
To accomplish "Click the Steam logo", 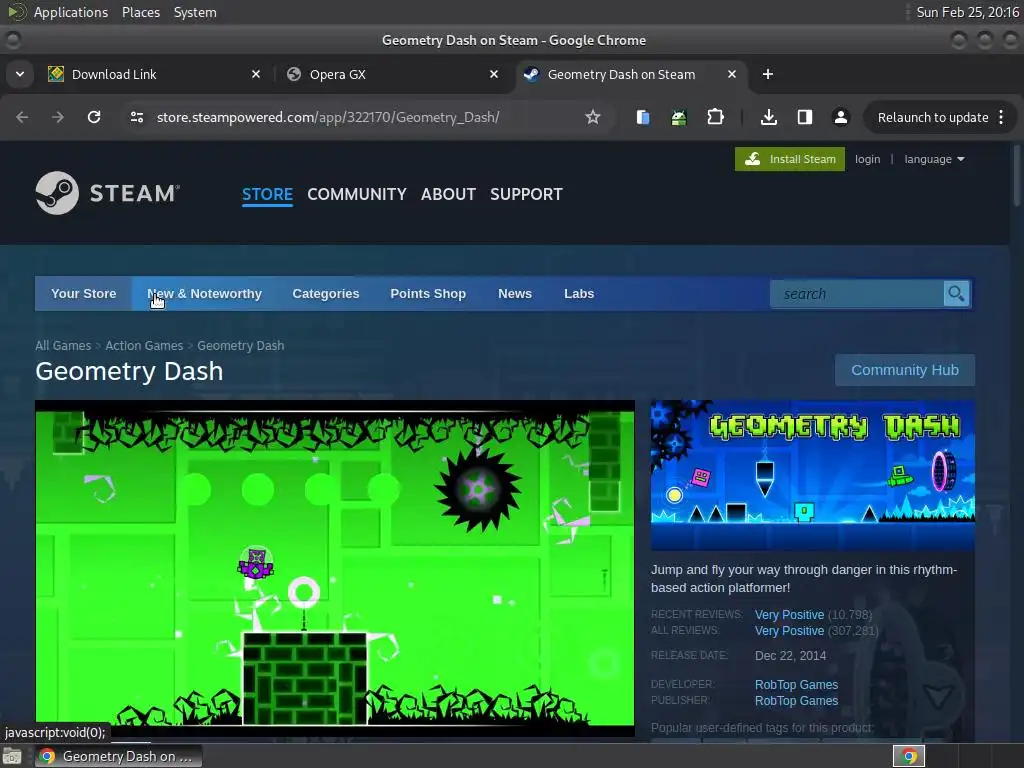I will 108,193.
